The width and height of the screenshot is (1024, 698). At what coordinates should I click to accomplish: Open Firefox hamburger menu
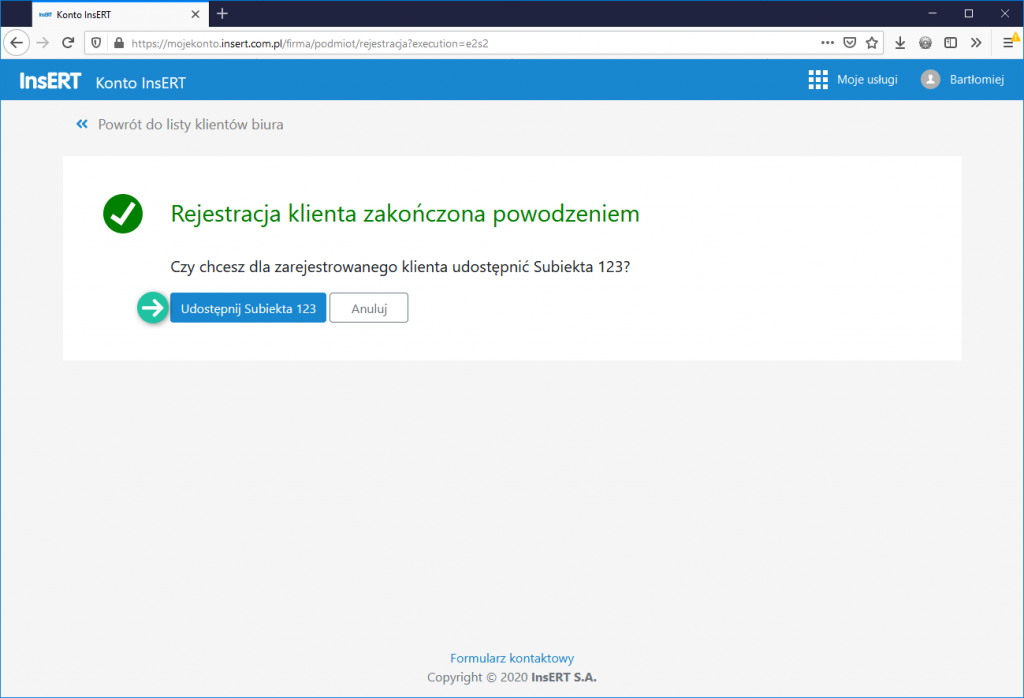[x=1008, y=43]
